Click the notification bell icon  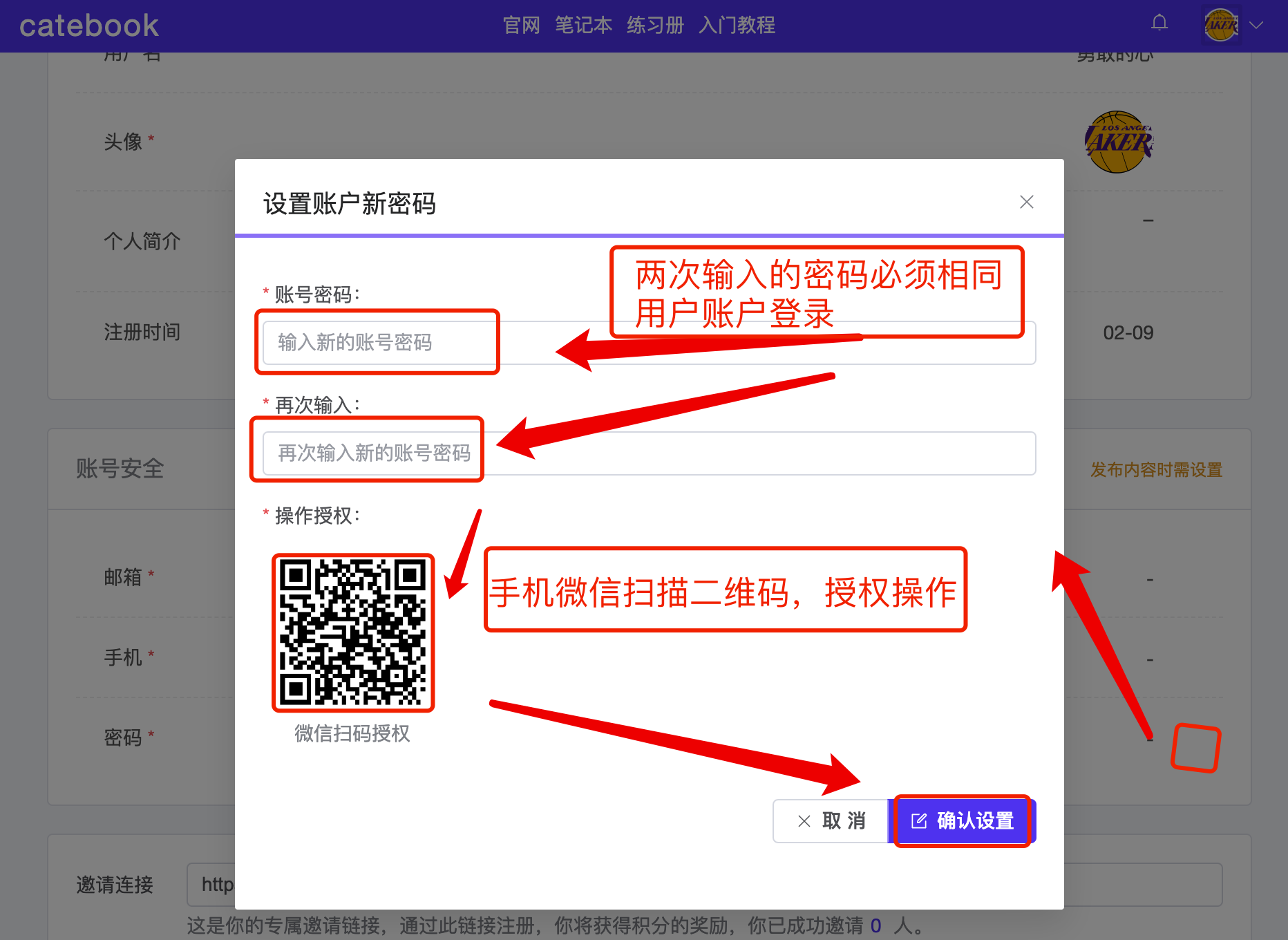tap(1159, 23)
